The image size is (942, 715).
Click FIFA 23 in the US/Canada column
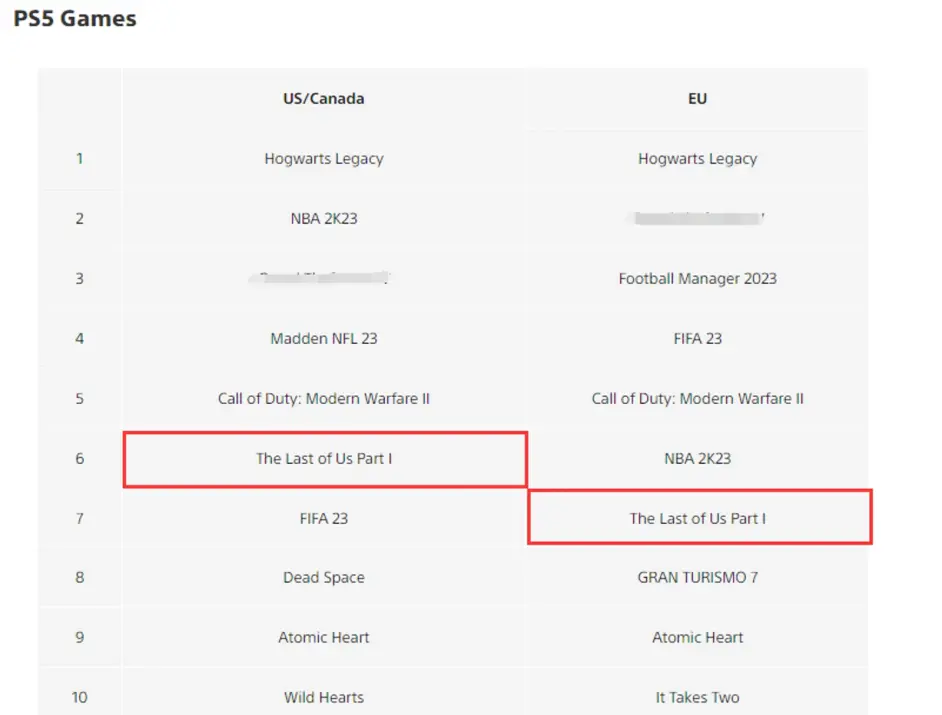[324, 518]
